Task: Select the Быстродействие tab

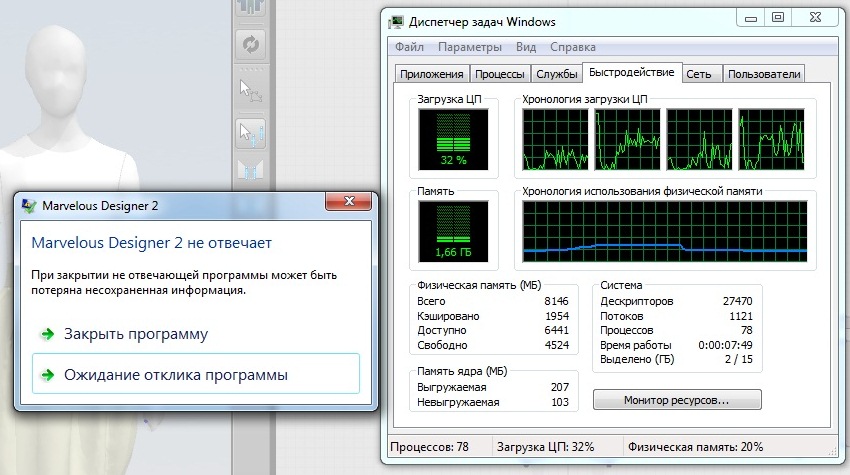Action: 632,72
